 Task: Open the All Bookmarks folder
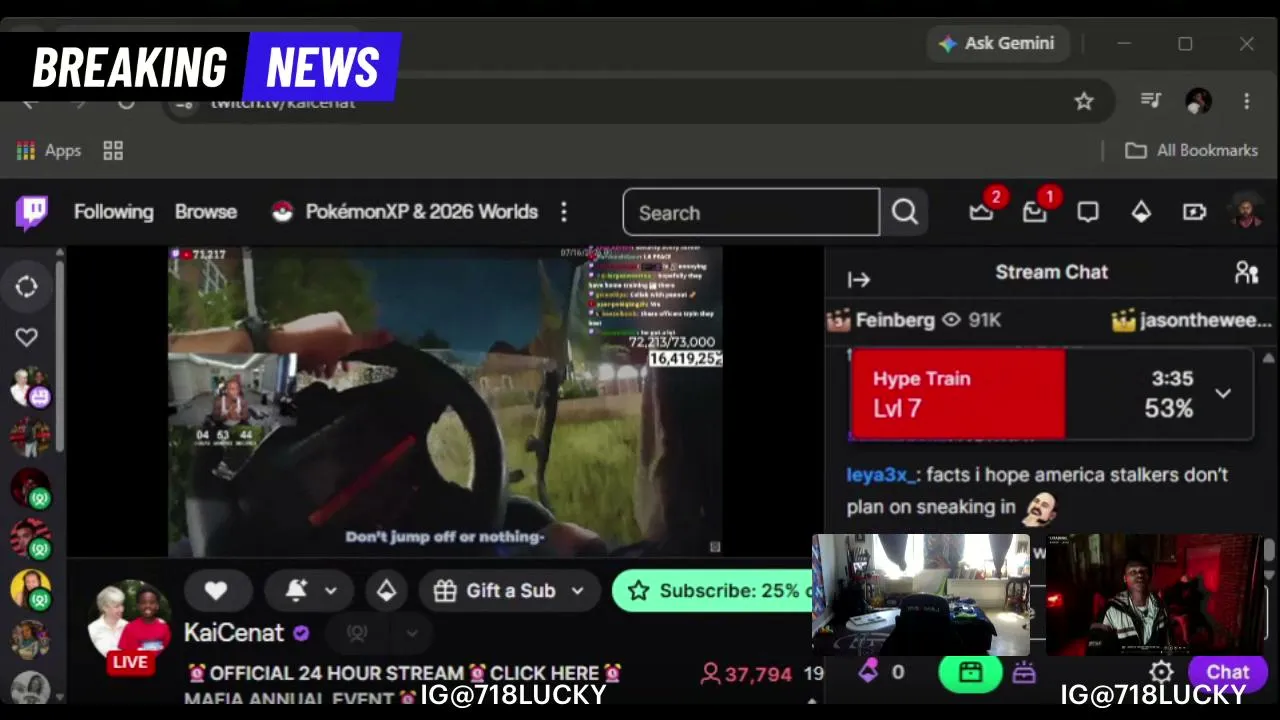coord(1191,151)
